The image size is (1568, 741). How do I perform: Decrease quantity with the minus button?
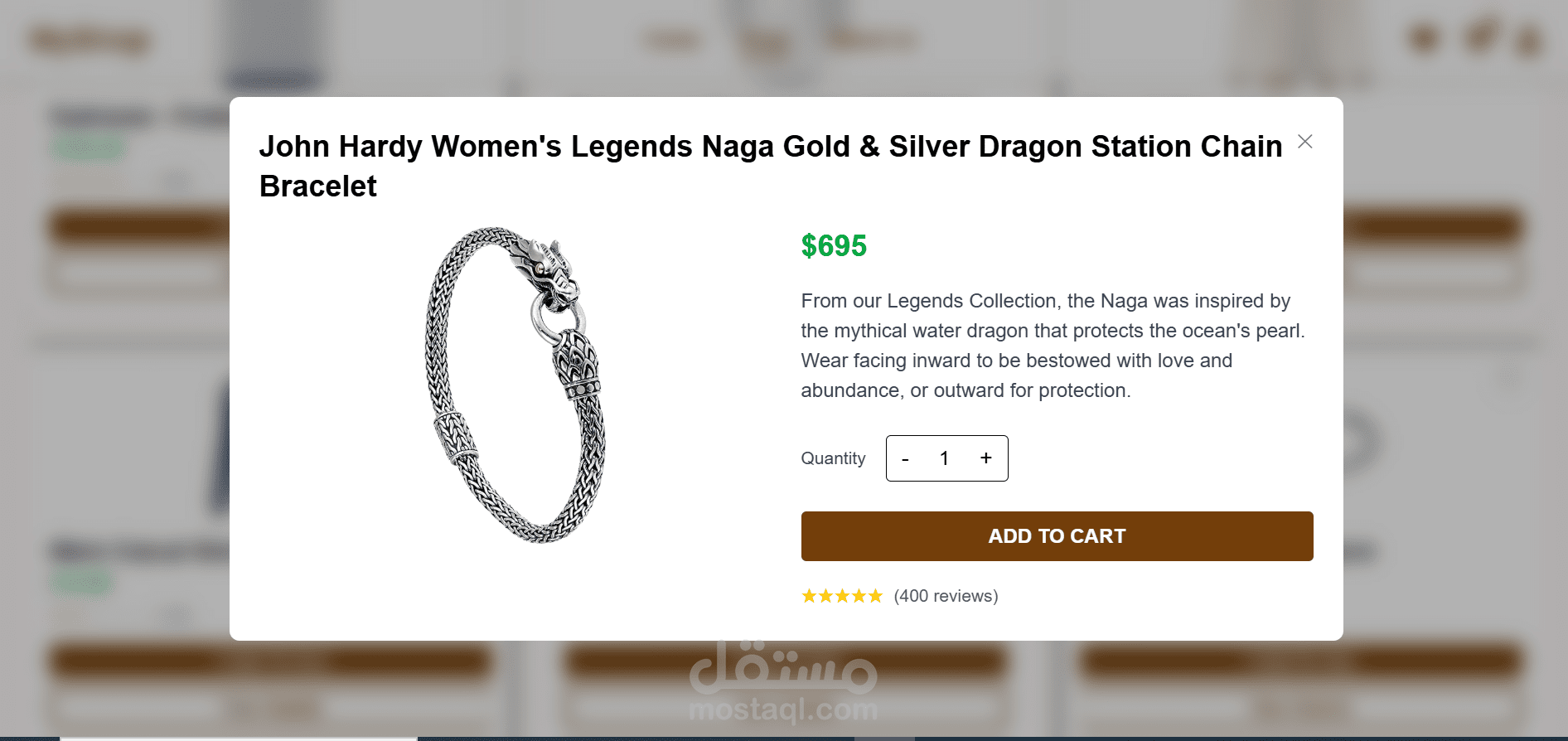click(x=905, y=458)
